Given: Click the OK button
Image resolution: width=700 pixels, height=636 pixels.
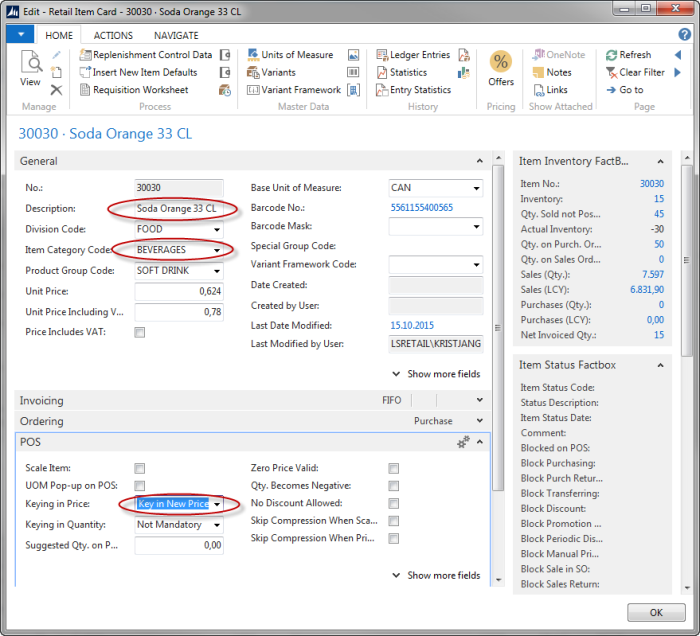Looking at the screenshot, I should 655,612.
